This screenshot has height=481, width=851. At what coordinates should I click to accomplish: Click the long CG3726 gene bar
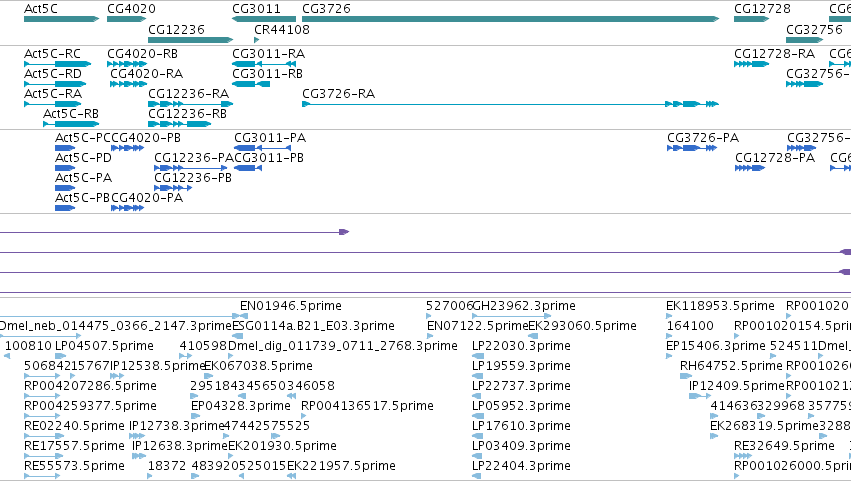tap(510, 19)
